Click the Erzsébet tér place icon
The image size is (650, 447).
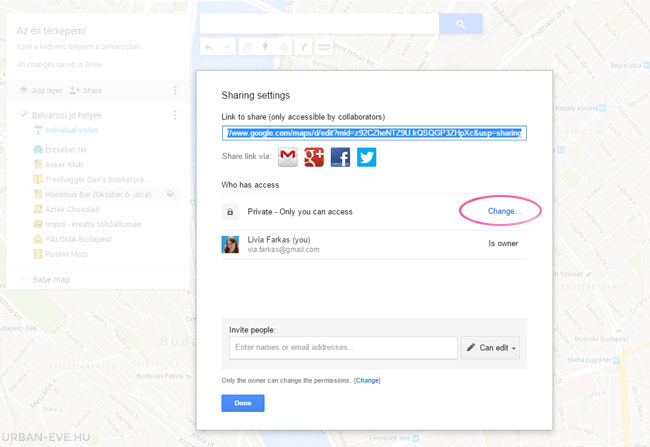click(x=38, y=150)
